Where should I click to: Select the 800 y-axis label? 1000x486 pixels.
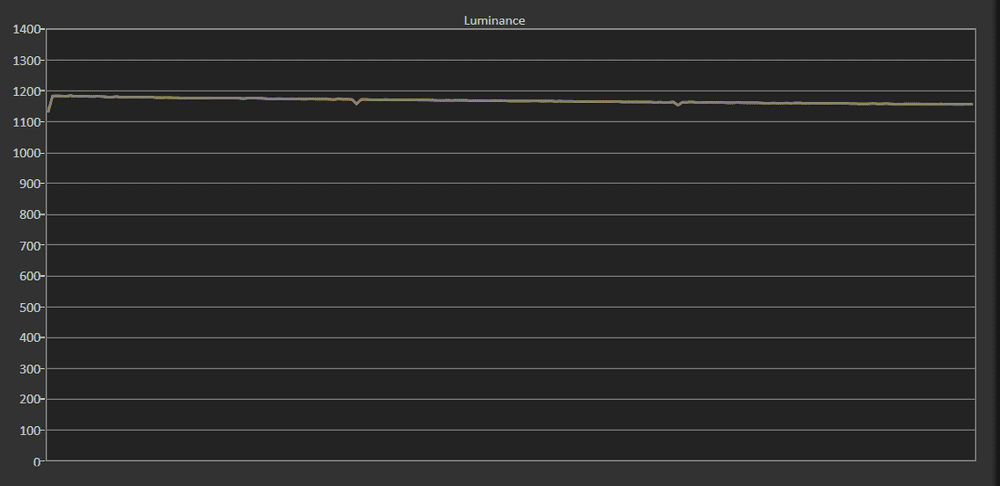point(27,215)
